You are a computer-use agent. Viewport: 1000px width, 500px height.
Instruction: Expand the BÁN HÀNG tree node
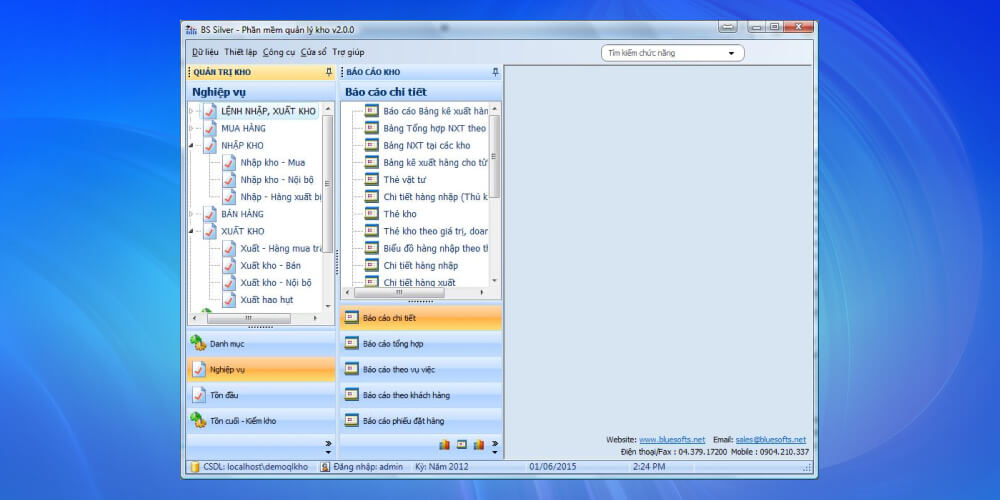pyautogui.click(x=191, y=214)
